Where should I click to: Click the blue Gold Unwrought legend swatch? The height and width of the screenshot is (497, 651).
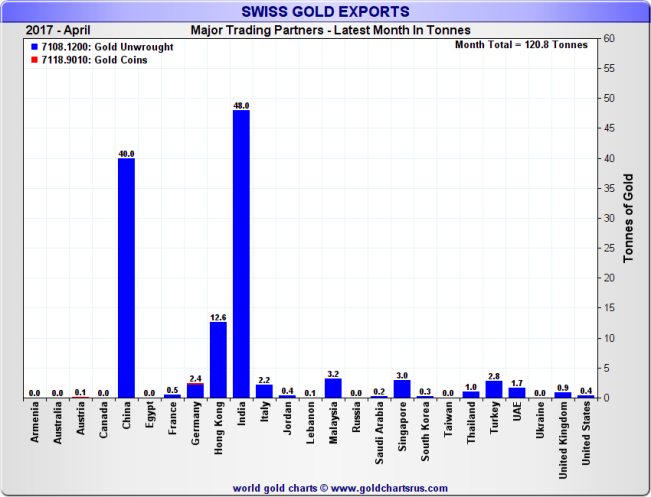click(x=34, y=47)
